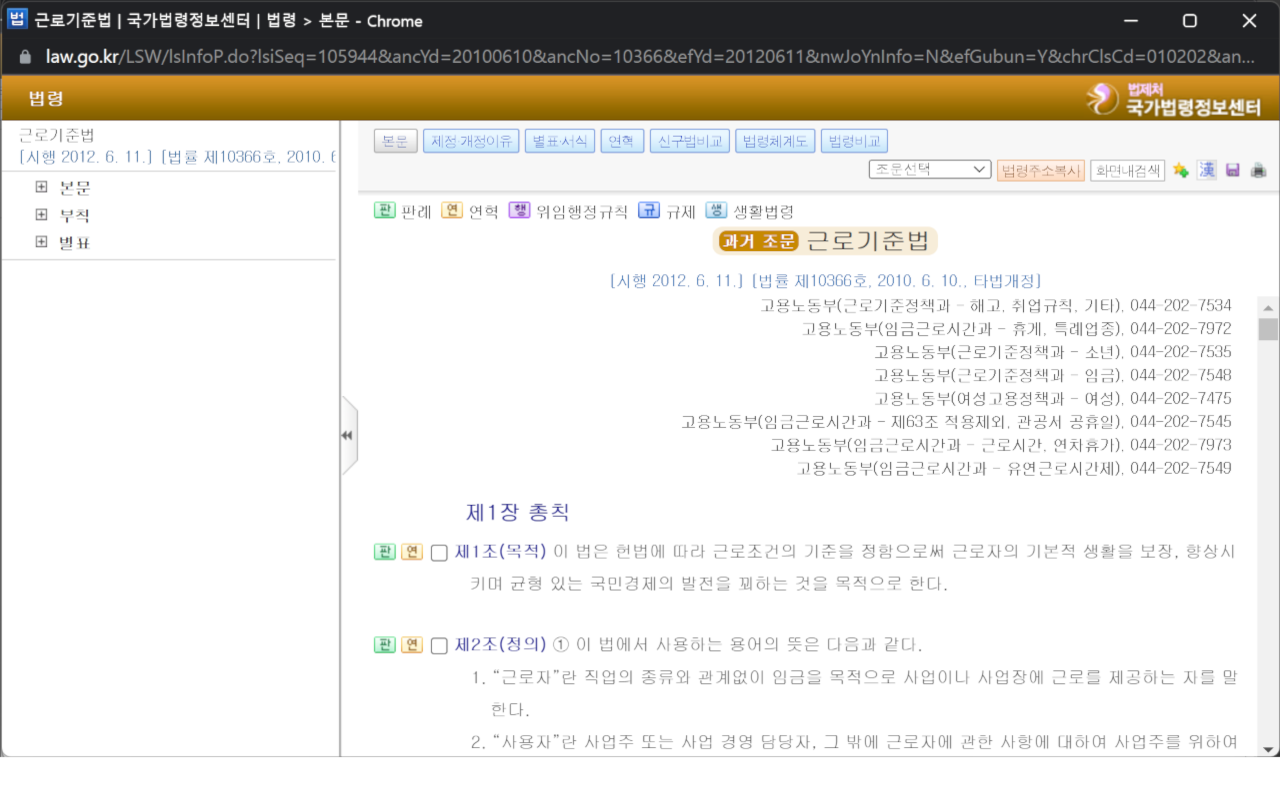Click contact line ending 044-202-7534
Screen dimensions: 1280x800
click(x=996, y=305)
